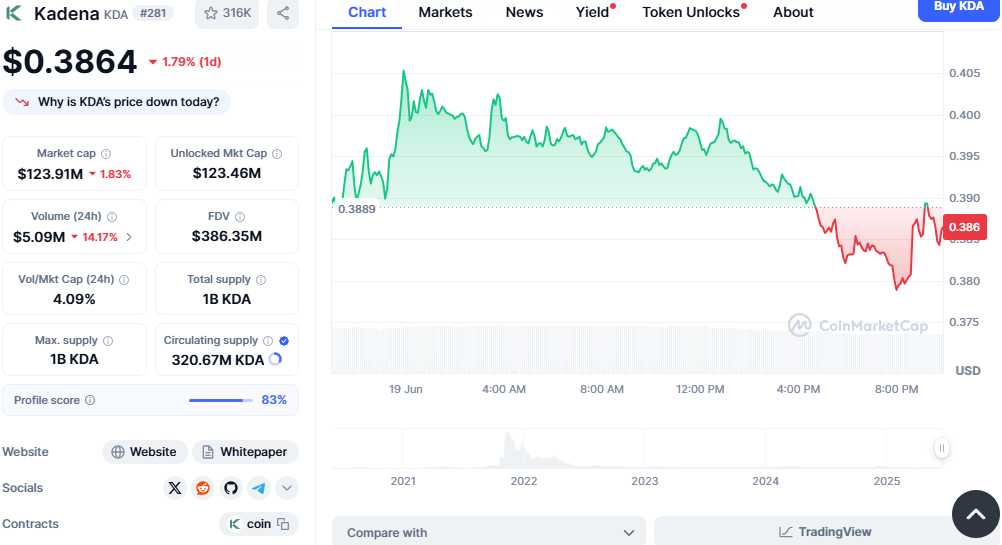The width and height of the screenshot is (1002, 545).
Task: Open the News tab
Action: tap(524, 13)
